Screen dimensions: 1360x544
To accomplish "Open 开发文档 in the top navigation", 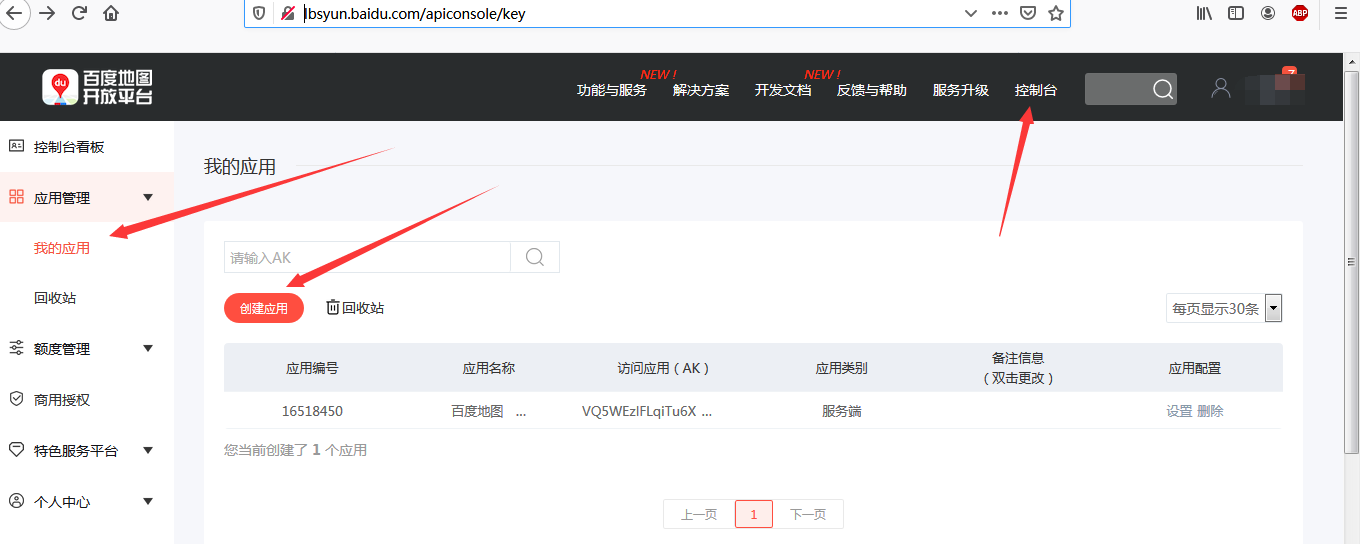I will 782,90.
